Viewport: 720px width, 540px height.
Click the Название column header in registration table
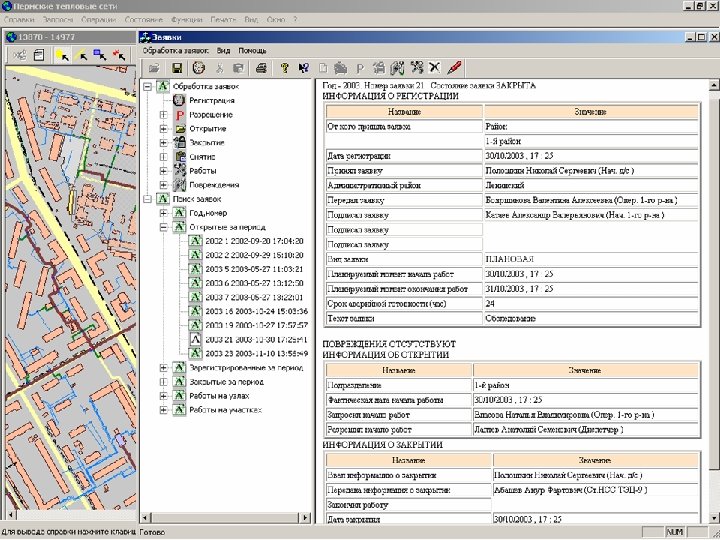point(404,112)
